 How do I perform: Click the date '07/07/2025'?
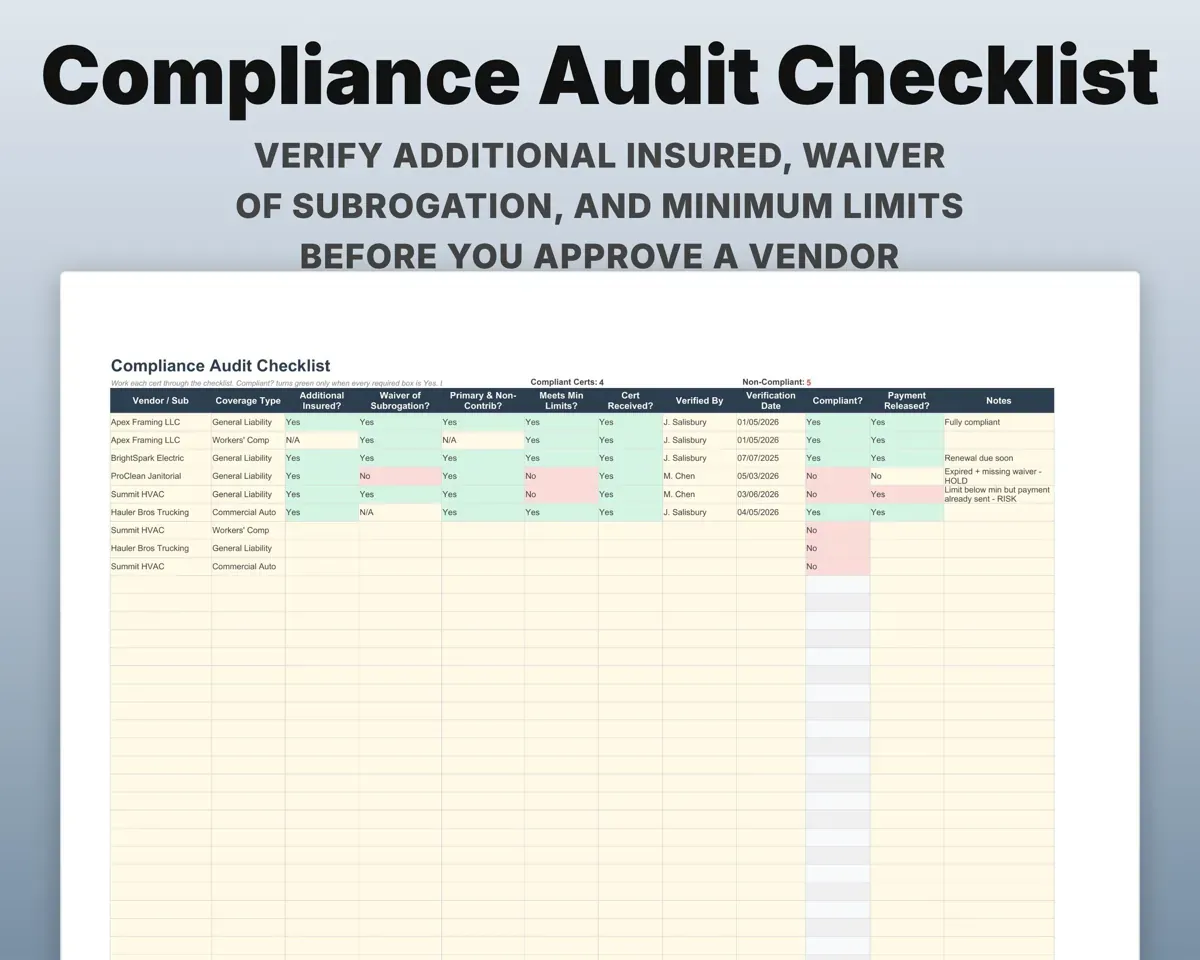tap(771, 458)
